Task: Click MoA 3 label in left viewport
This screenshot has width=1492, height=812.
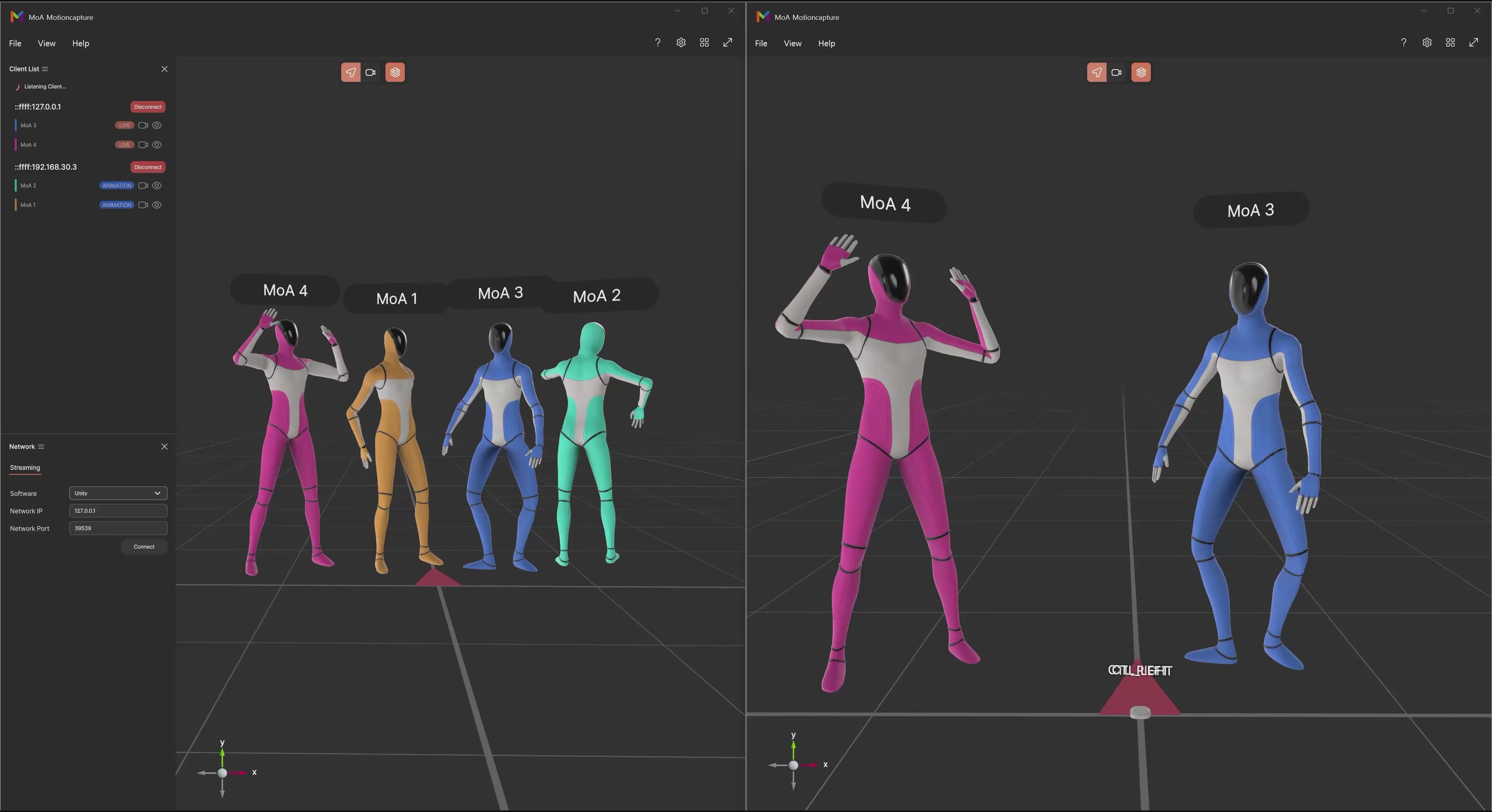Action: (500, 293)
